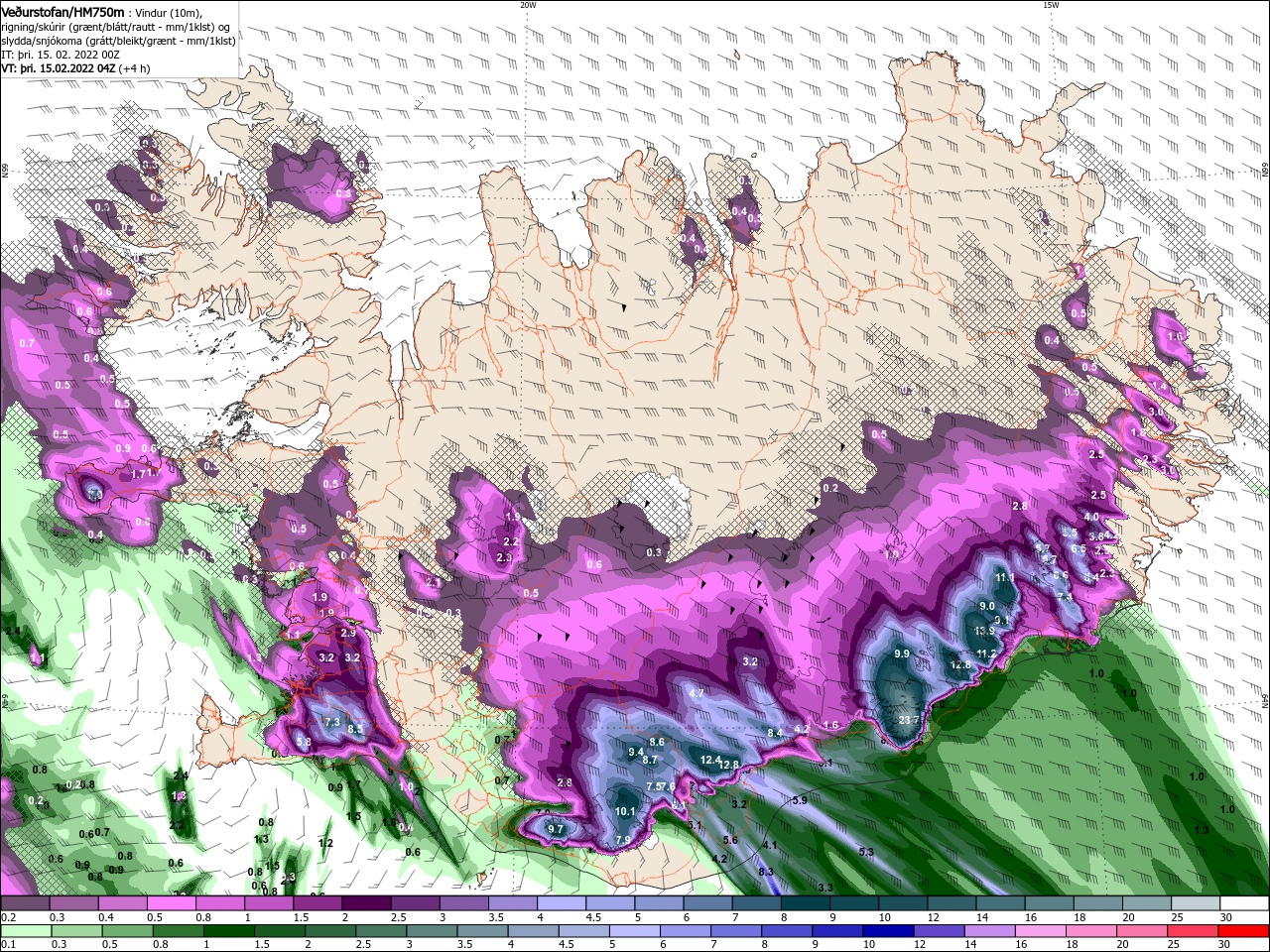Click the bright pink 0.5 snow legend swatch
This screenshot has width=1270, height=952.
click(x=171, y=903)
